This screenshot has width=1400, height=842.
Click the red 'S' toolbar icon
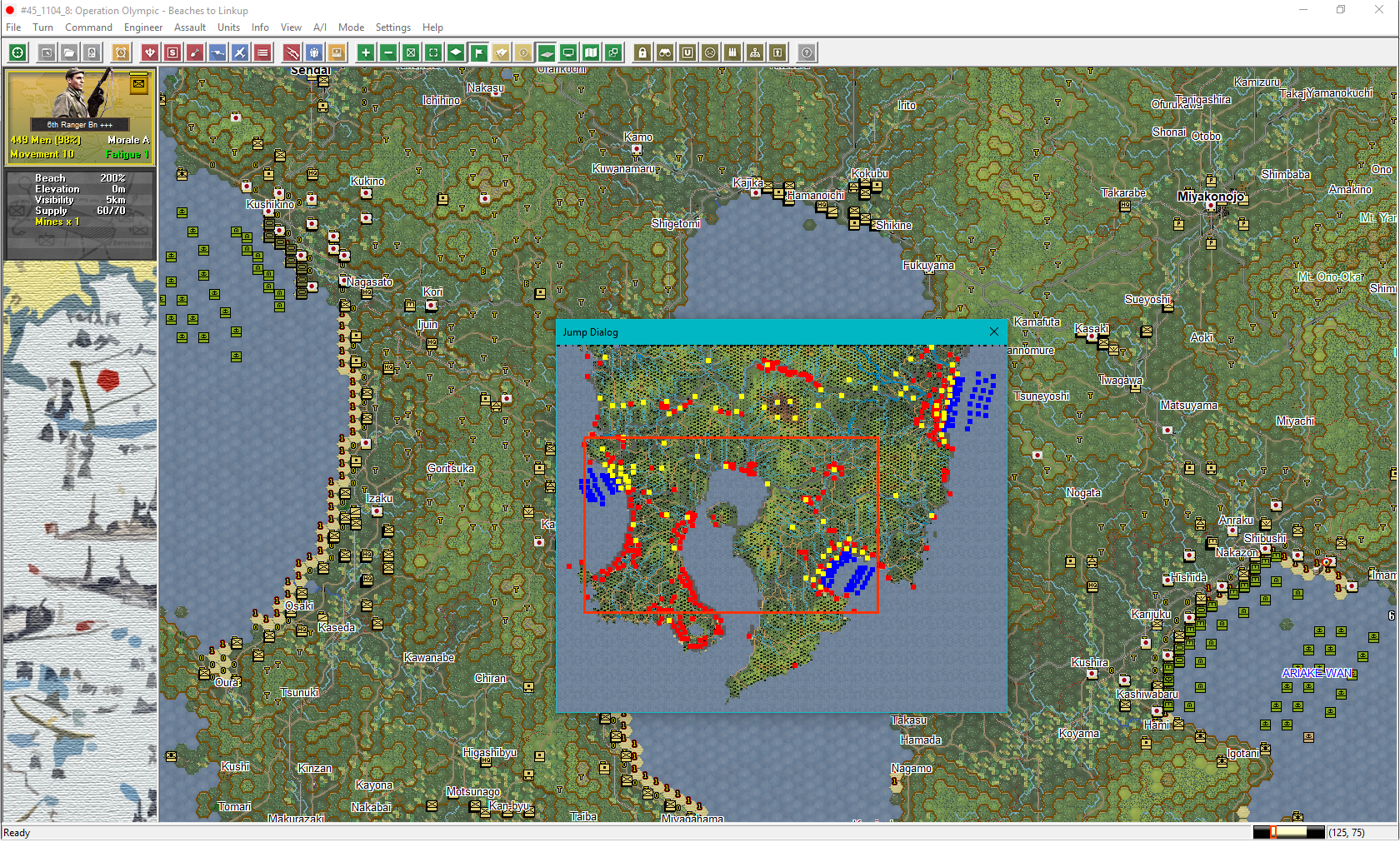172,52
